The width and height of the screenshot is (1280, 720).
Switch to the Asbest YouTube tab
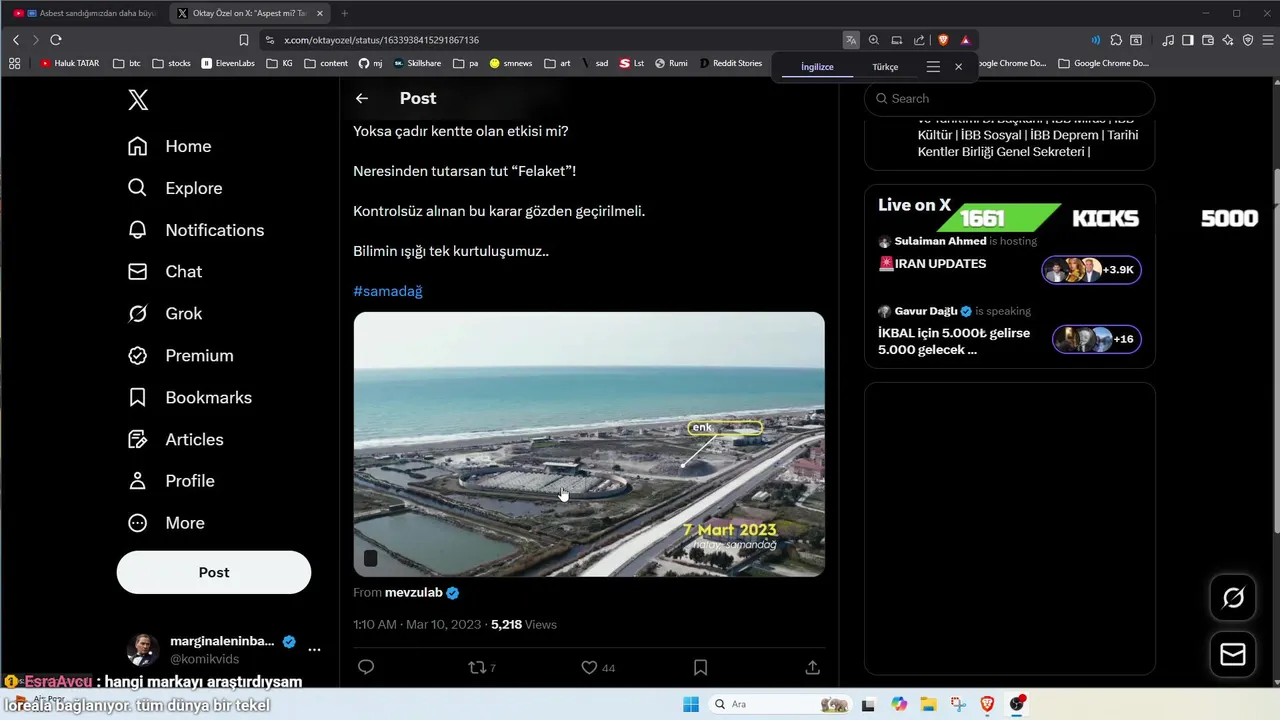[85, 13]
